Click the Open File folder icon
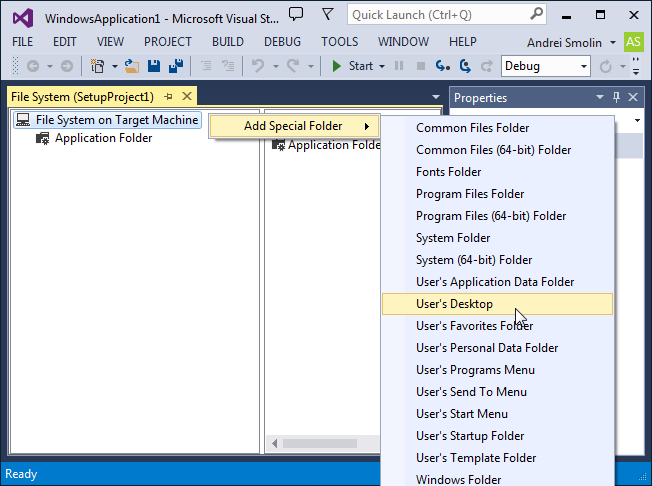652x486 pixels. [x=132, y=66]
